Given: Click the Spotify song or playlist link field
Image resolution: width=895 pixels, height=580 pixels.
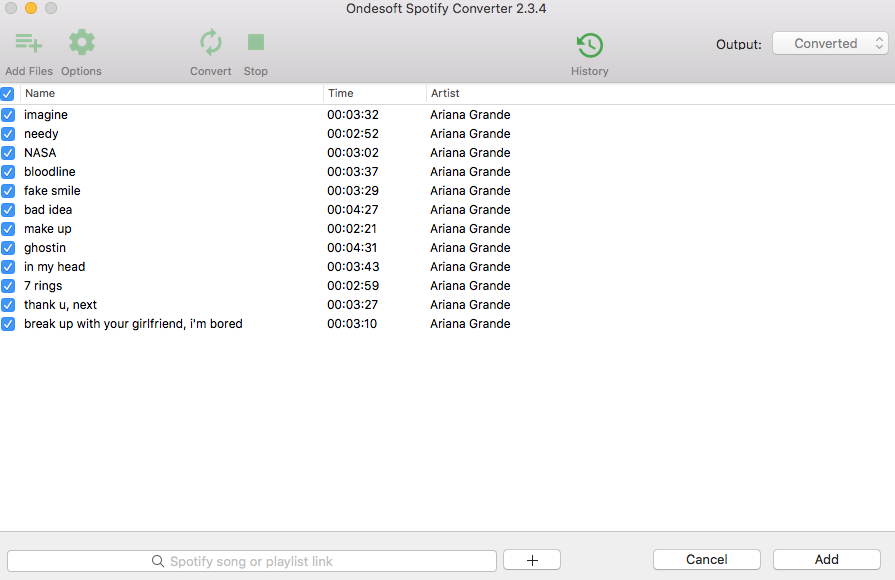Looking at the screenshot, I should pos(252,561).
